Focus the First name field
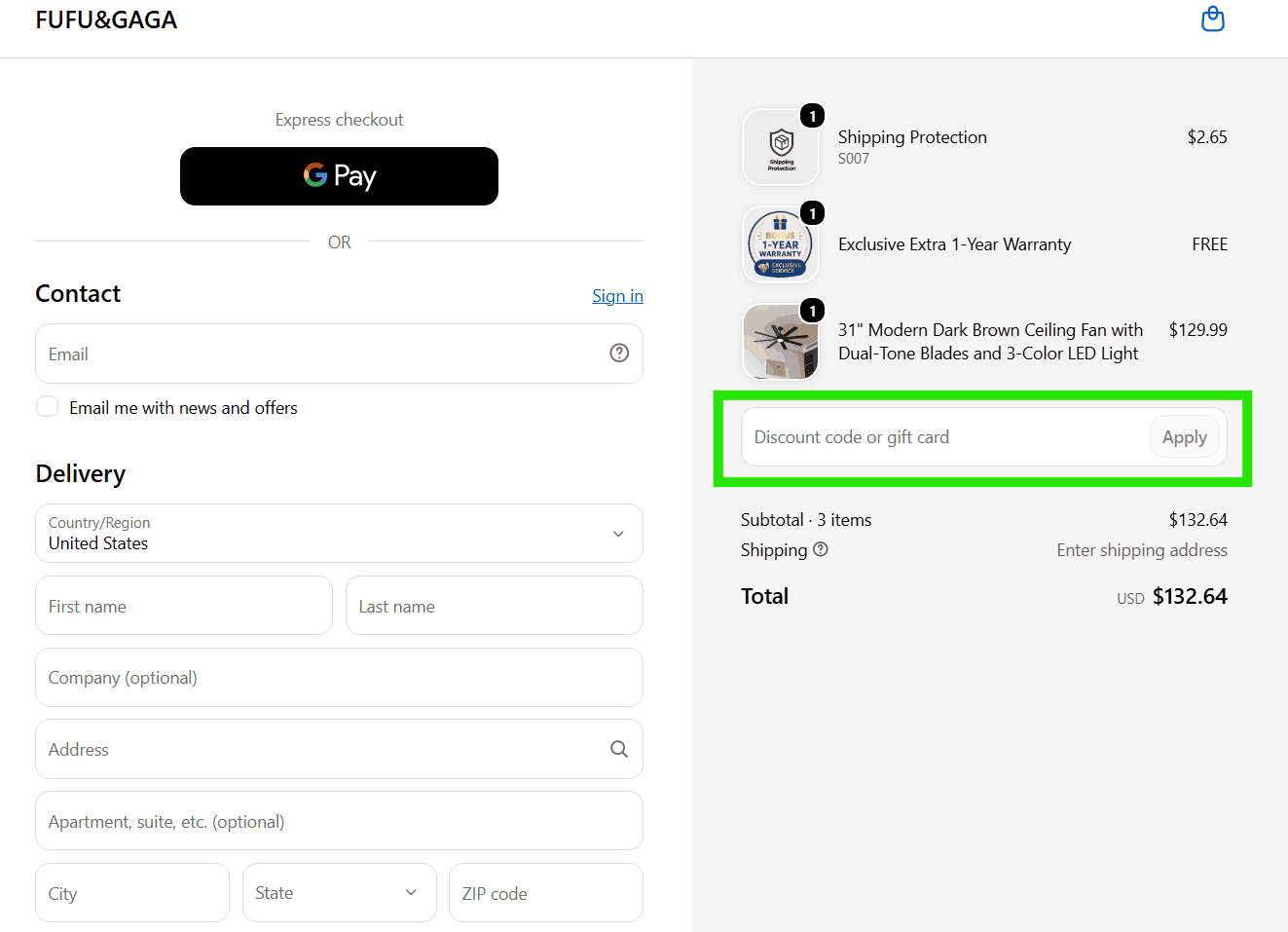This screenshot has width=1288, height=932. tap(184, 605)
